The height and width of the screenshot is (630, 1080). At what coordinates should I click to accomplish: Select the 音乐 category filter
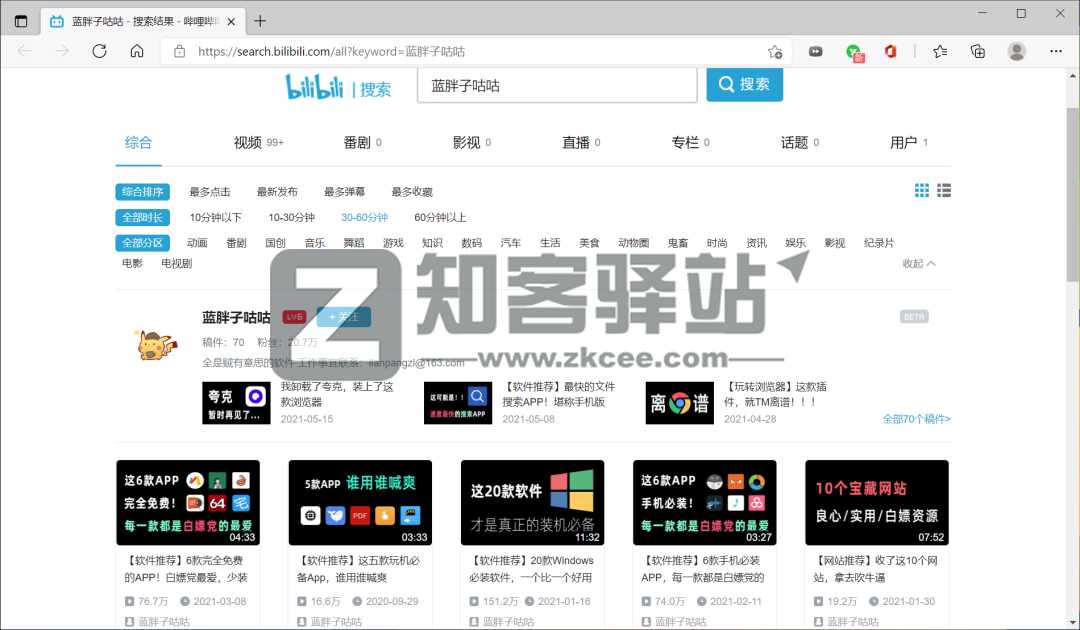point(315,242)
